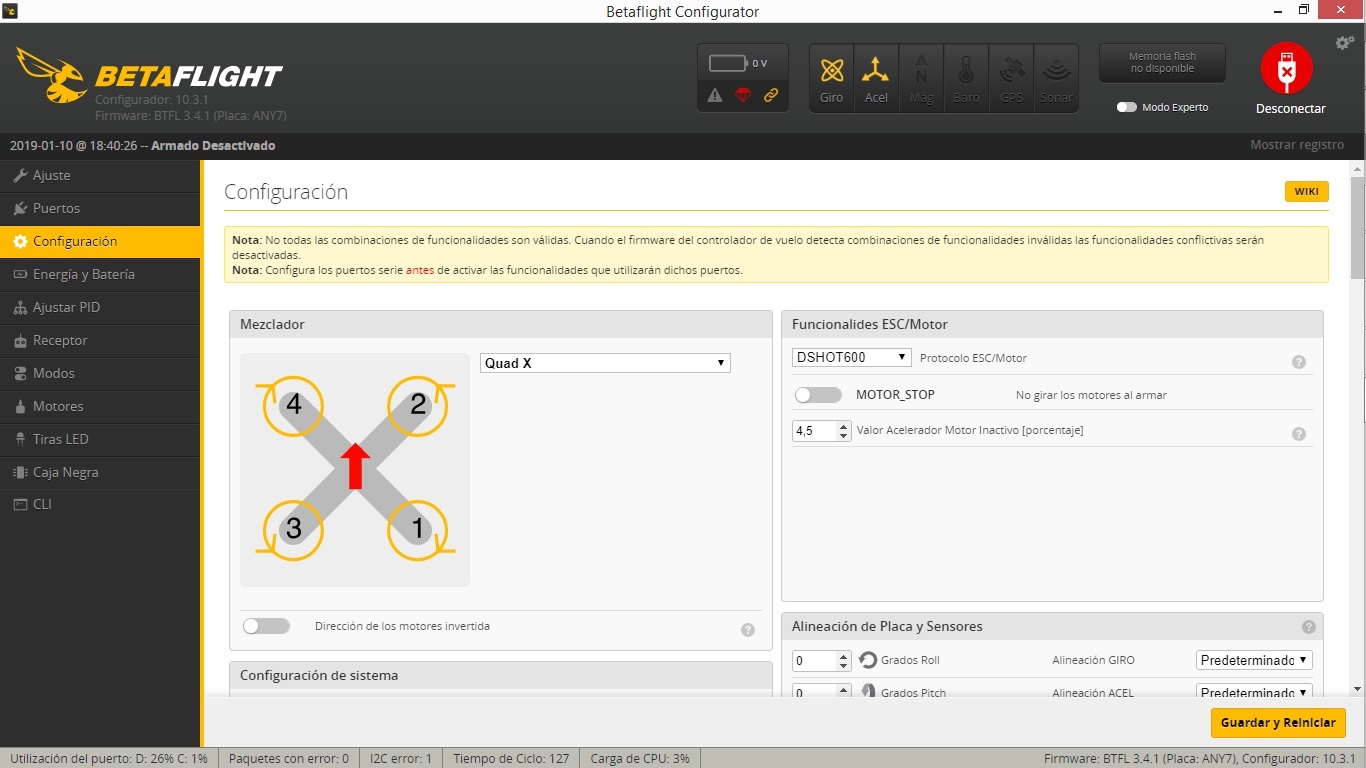Click the 'I2C error: 1' status text

coord(400,759)
